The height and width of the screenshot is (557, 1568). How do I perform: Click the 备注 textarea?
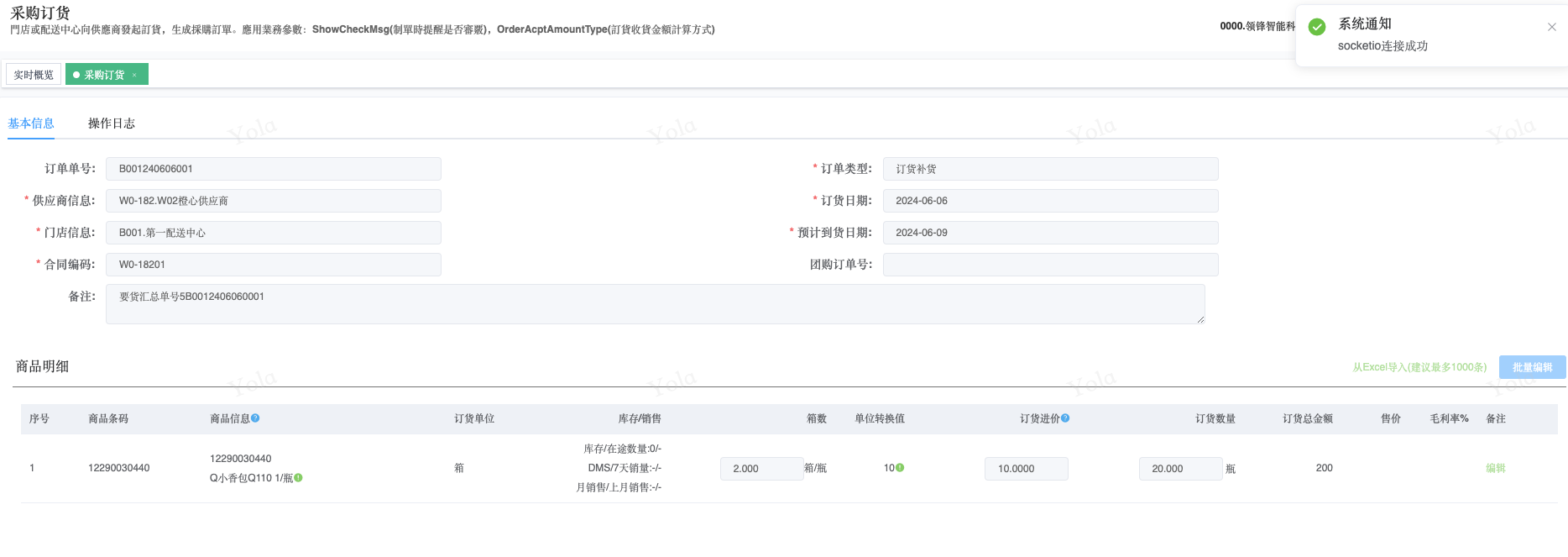(x=656, y=304)
